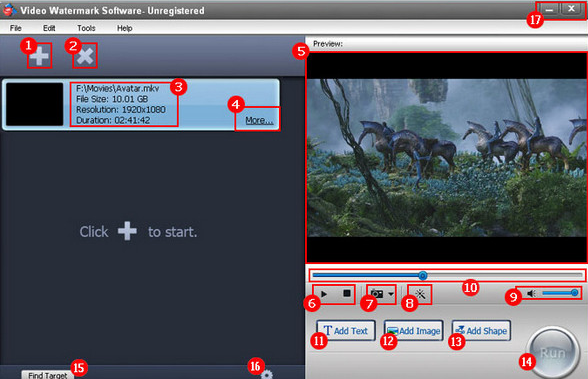Viewport: 588px width, 379px height.
Task: Click the 'Resolution: 1920x1080' text
Action: tap(121, 109)
